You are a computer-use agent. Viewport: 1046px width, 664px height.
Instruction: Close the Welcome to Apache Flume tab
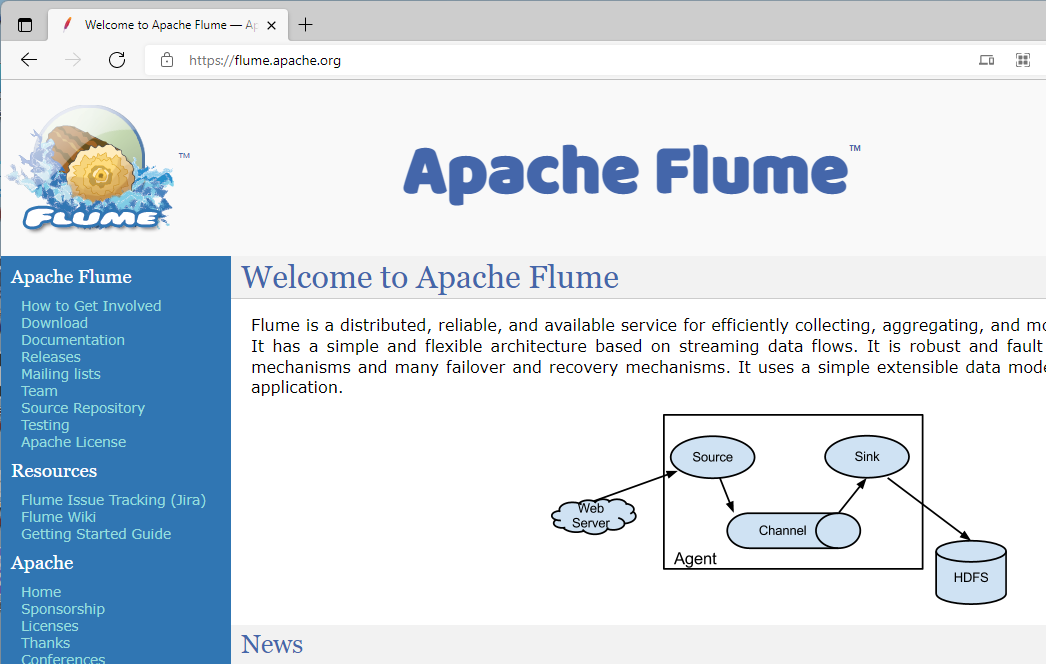[272, 25]
